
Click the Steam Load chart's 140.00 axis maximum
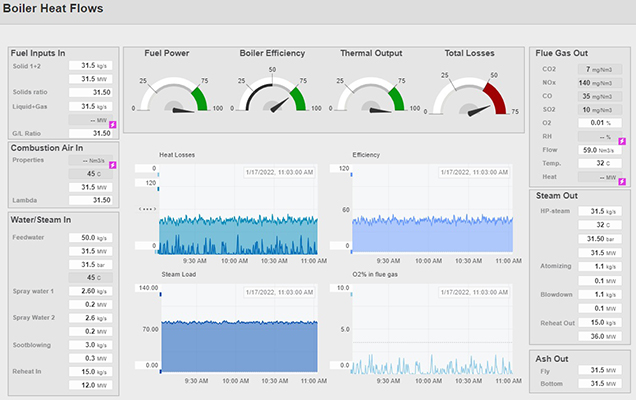tap(147, 288)
